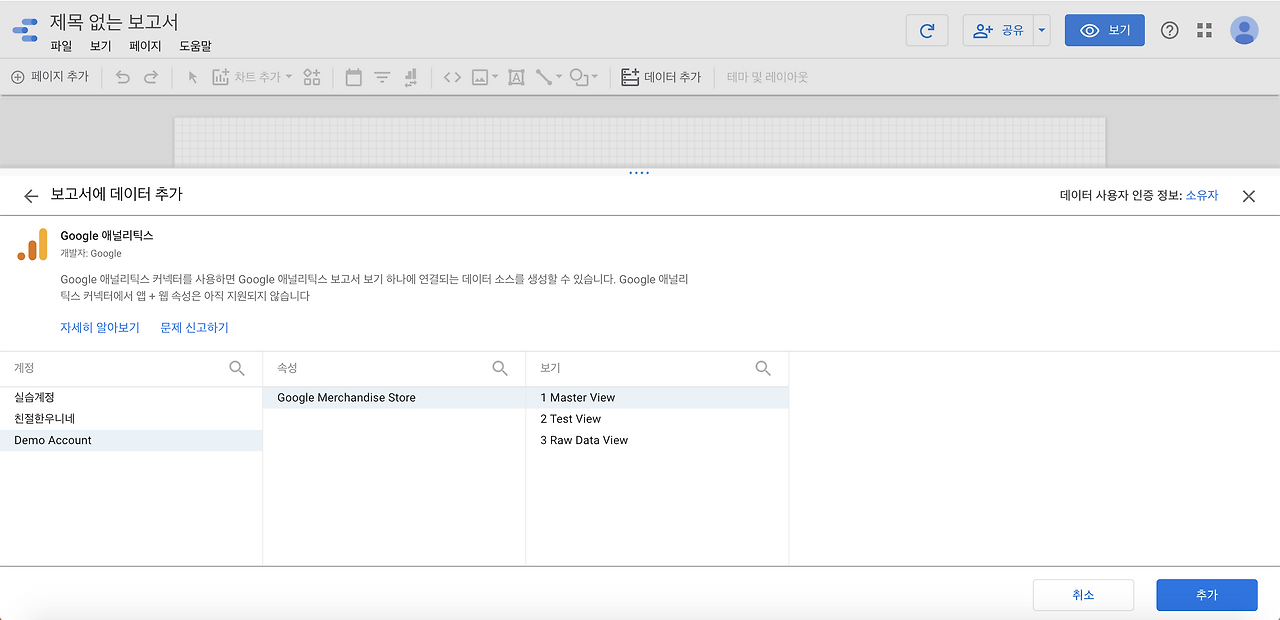Open the user account avatar
Viewport: 1280px width, 620px height.
pyautogui.click(x=1244, y=30)
